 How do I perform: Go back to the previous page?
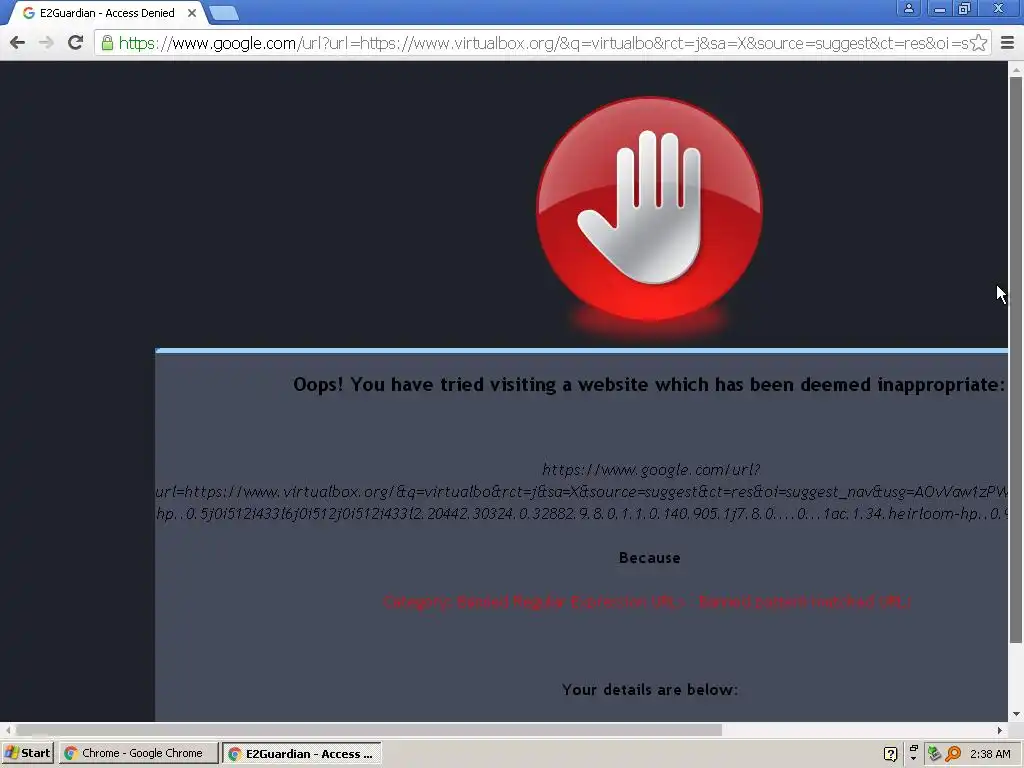[x=18, y=43]
